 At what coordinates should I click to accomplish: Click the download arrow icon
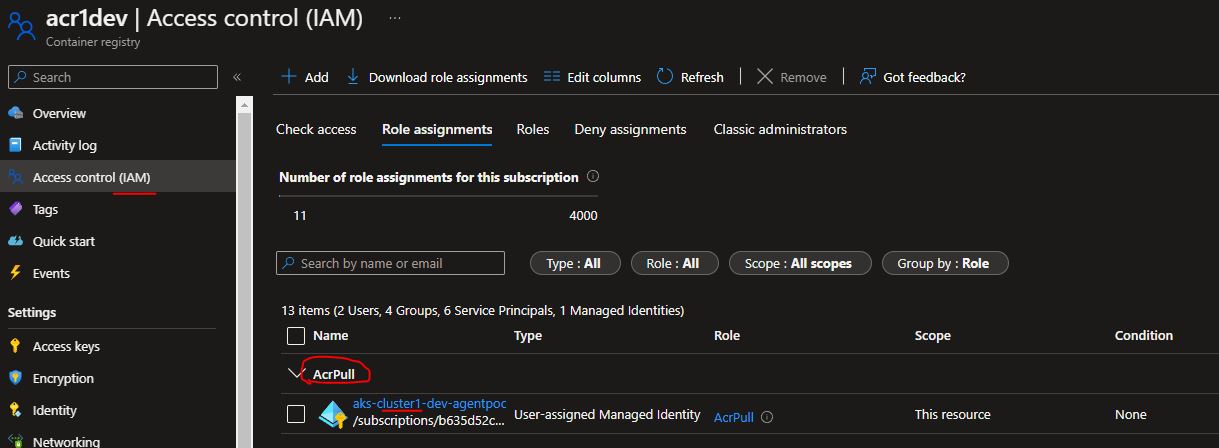coord(353,76)
